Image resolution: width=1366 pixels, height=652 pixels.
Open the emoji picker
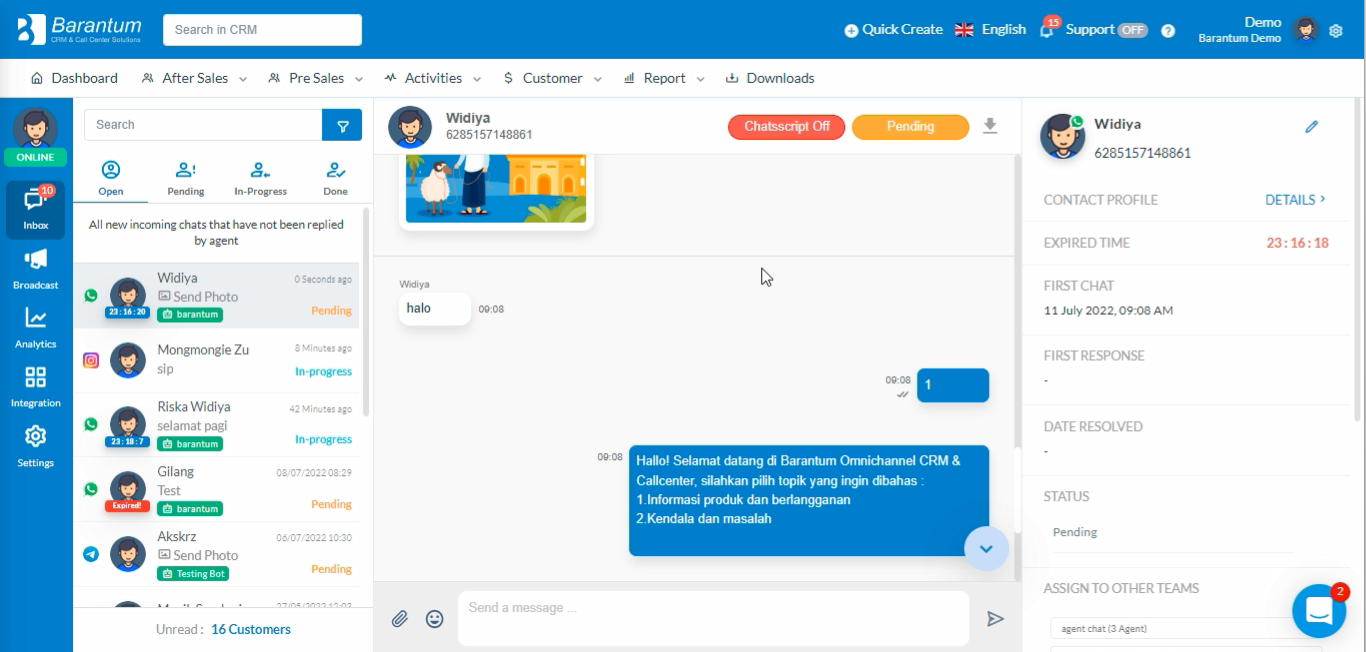(434, 619)
